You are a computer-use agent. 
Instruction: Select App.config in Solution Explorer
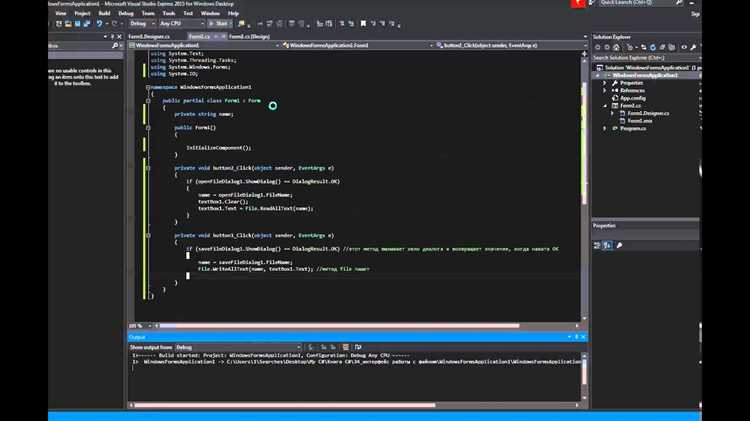[632, 98]
